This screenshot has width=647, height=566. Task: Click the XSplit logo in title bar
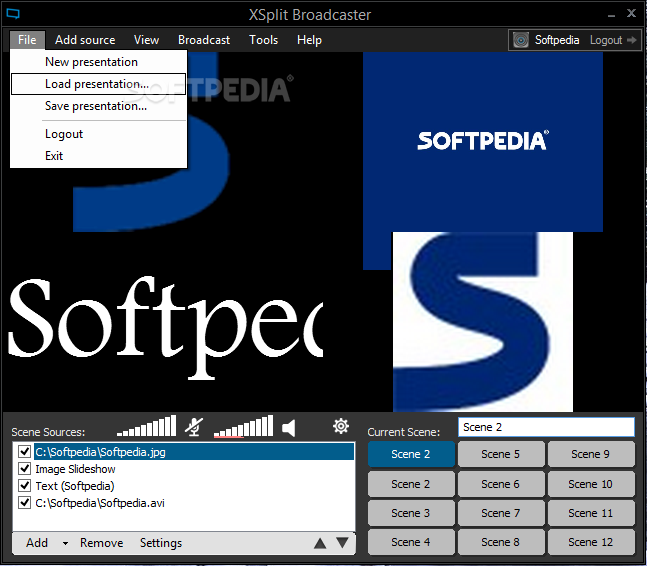coord(13,14)
